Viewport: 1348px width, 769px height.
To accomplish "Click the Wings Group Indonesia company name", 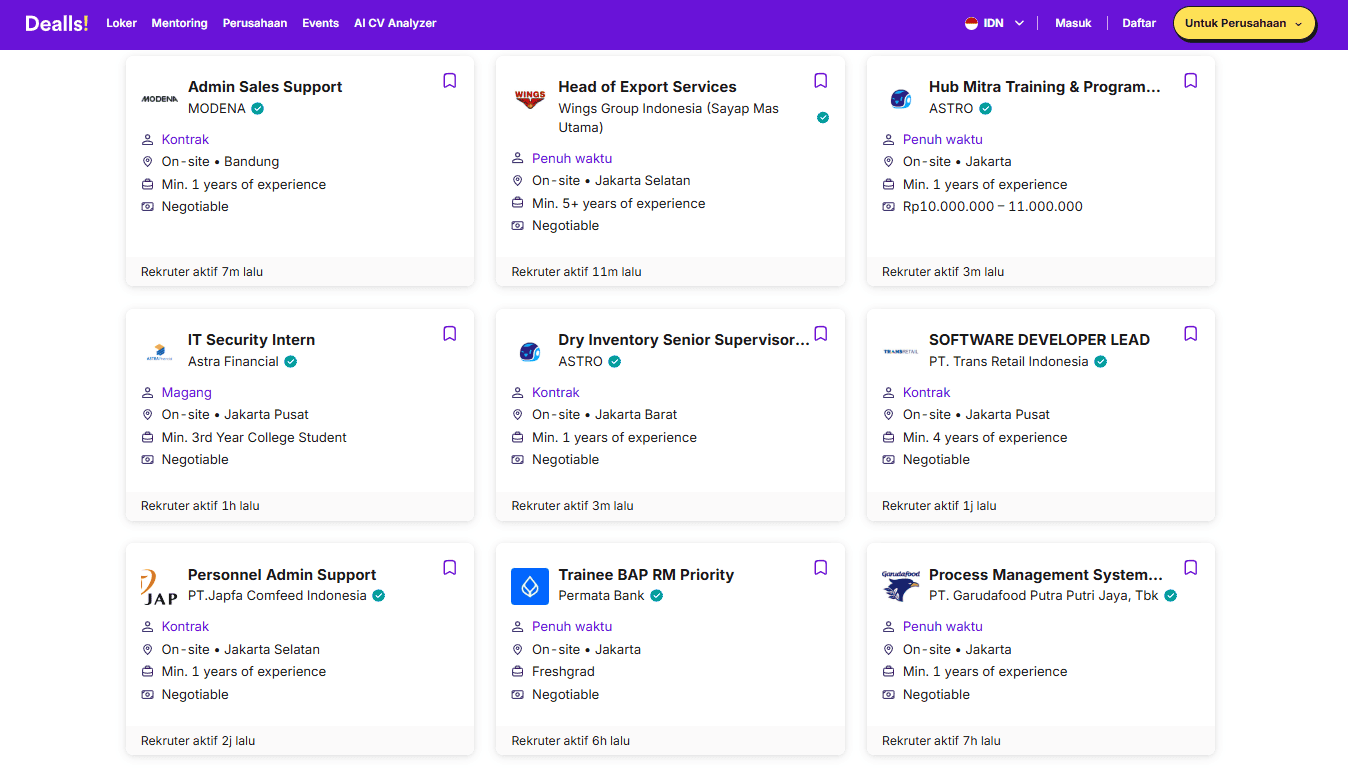I will coord(668,118).
